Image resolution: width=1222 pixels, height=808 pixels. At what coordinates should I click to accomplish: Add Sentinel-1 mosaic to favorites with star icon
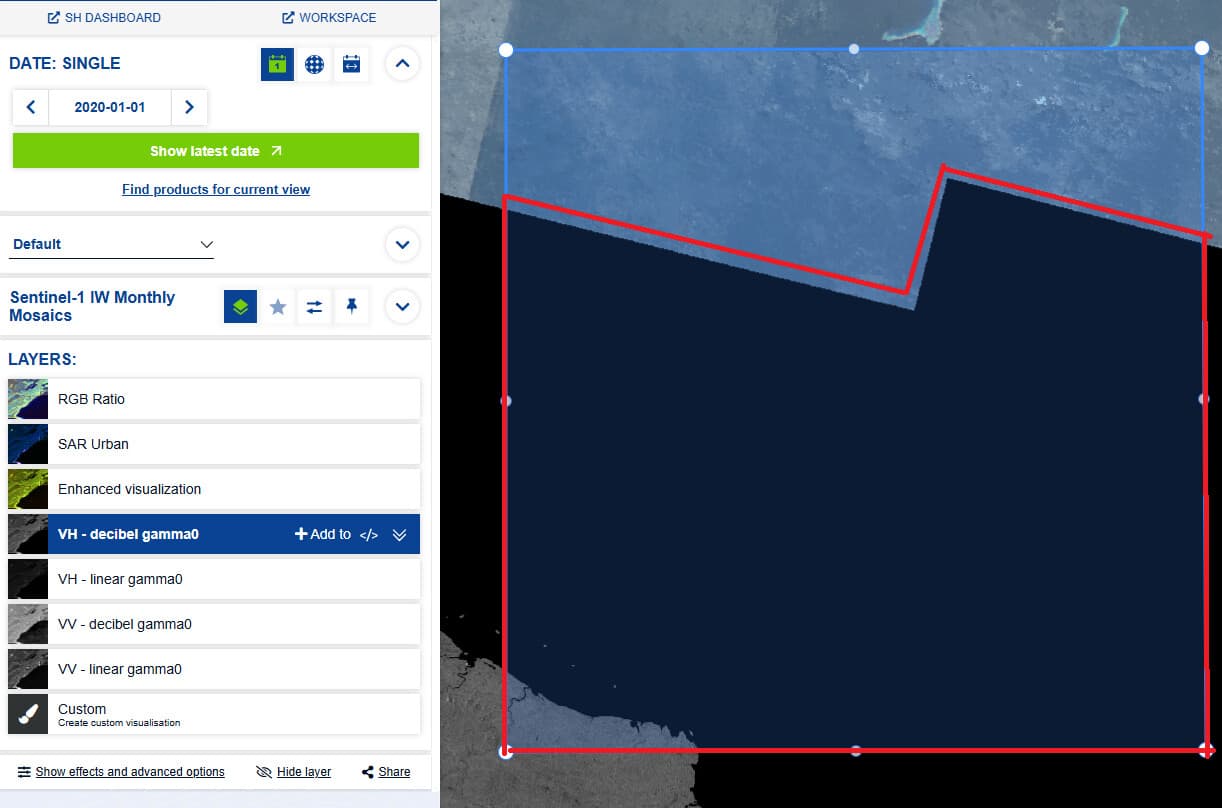tap(278, 307)
